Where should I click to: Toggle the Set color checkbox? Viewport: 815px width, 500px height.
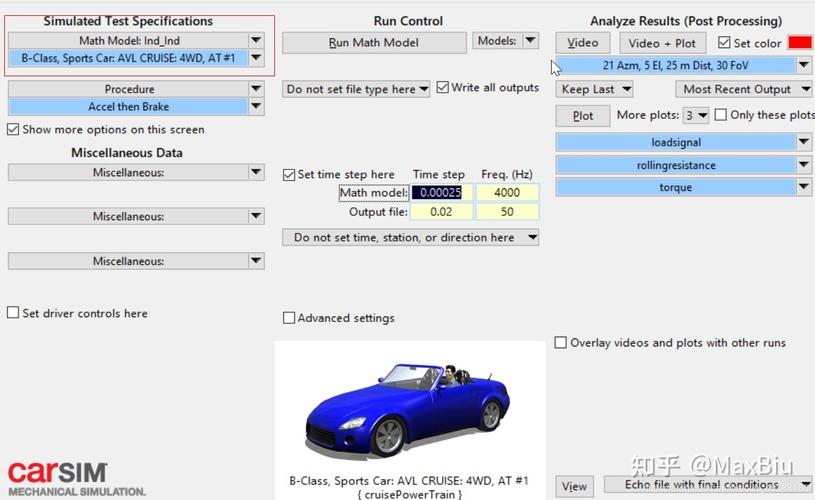tap(725, 43)
